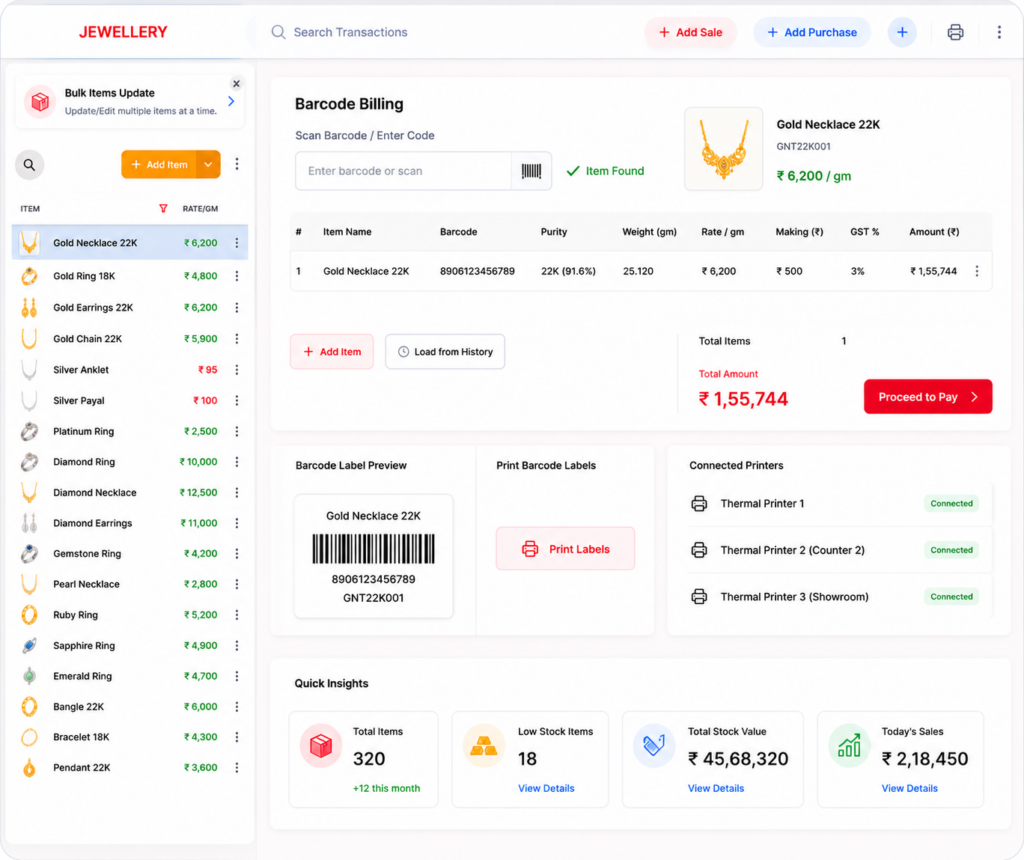The height and width of the screenshot is (860, 1024).
Task: Click the Item Found status
Action: (605, 171)
